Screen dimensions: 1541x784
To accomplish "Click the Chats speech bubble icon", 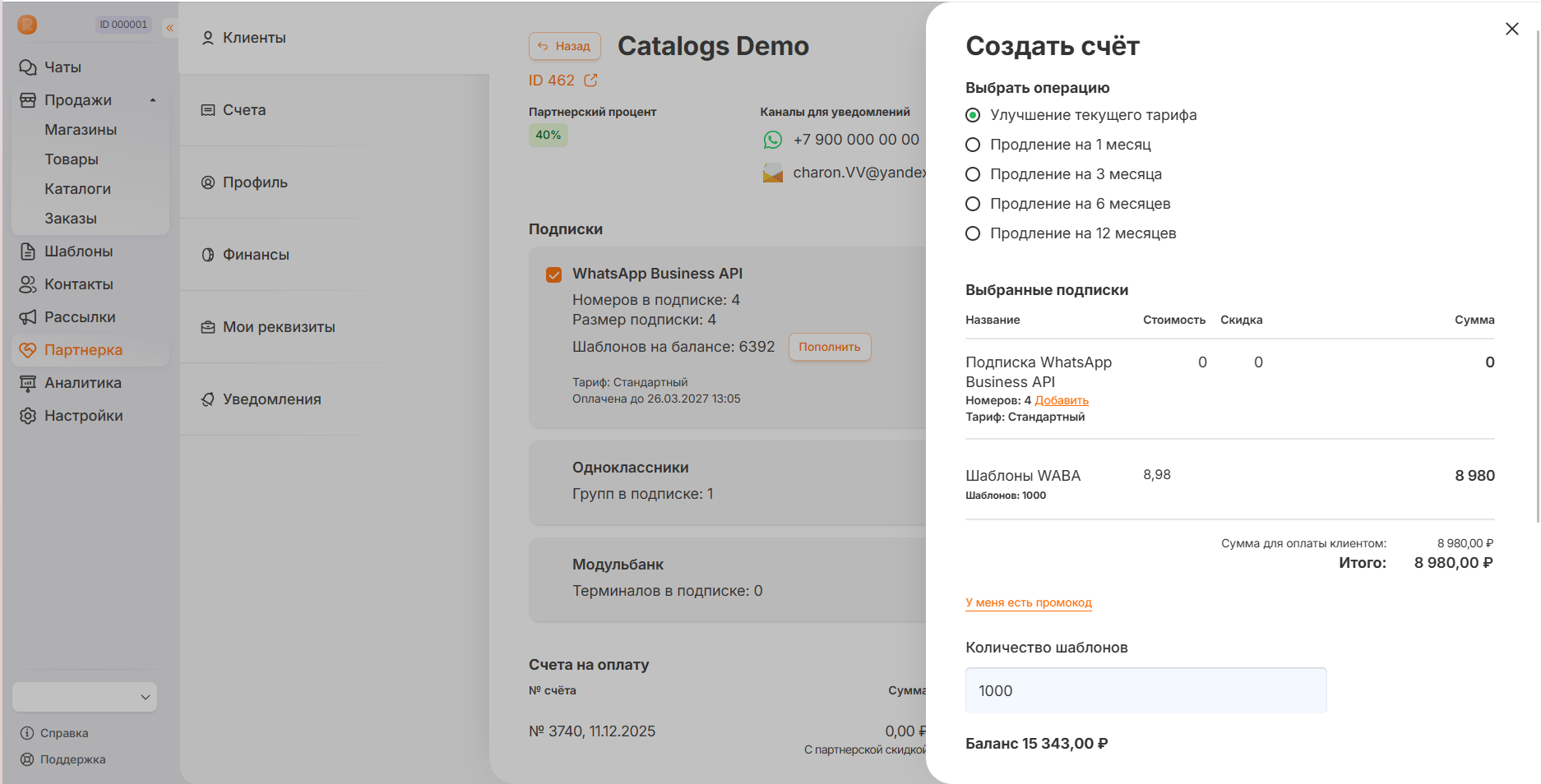I will pyautogui.click(x=28, y=67).
